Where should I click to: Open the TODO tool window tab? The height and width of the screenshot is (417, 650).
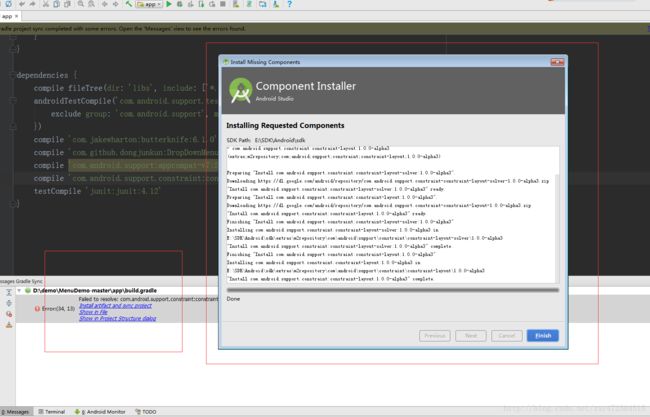146,412
